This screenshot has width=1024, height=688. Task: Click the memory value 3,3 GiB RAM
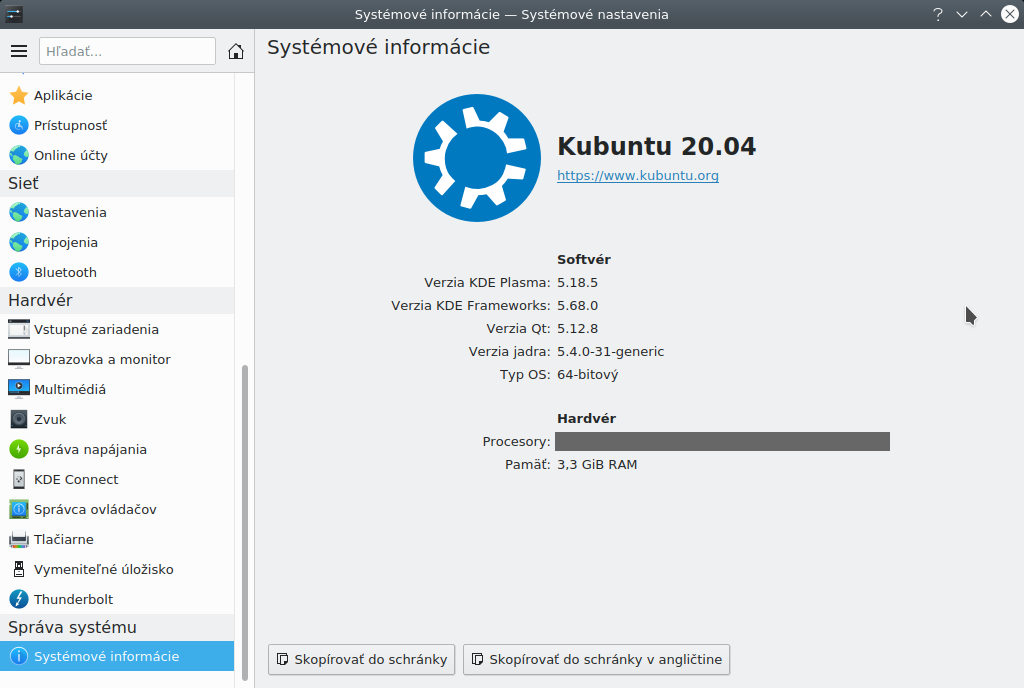pos(597,465)
